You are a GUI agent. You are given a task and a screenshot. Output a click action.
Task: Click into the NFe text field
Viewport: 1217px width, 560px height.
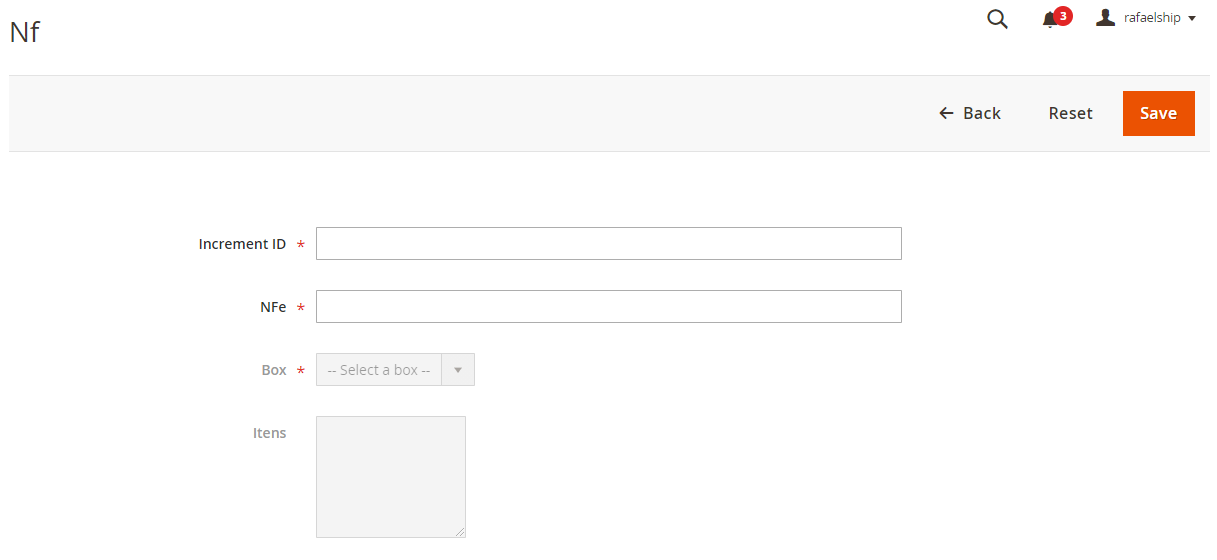tap(608, 307)
